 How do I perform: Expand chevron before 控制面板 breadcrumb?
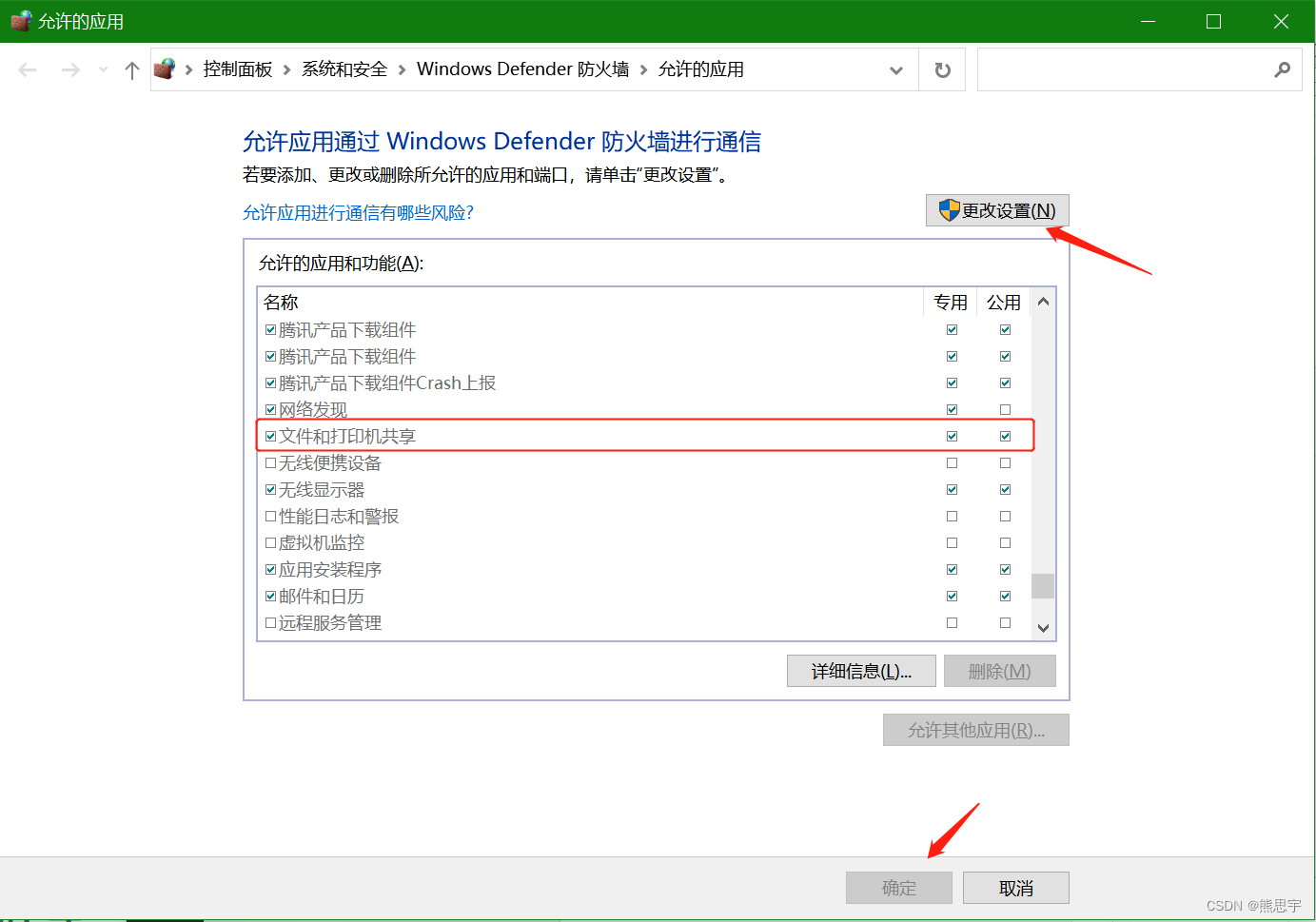point(188,69)
